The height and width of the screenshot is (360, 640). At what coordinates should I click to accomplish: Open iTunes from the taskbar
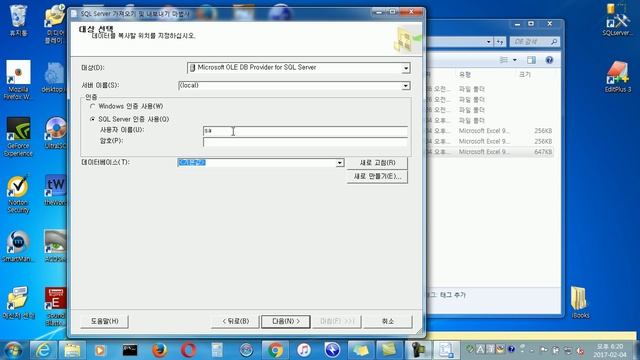[304, 350]
